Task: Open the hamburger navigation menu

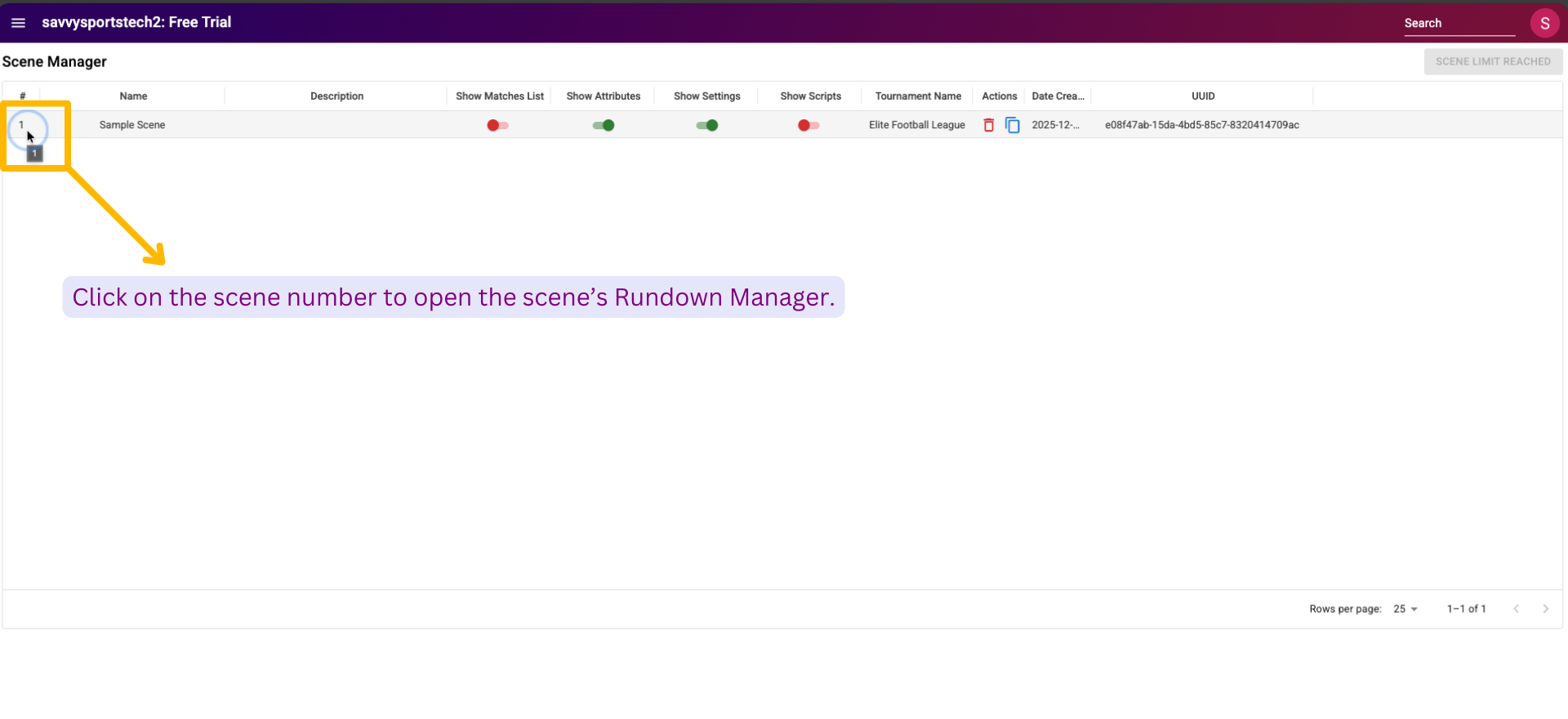Action: pyautogui.click(x=18, y=23)
